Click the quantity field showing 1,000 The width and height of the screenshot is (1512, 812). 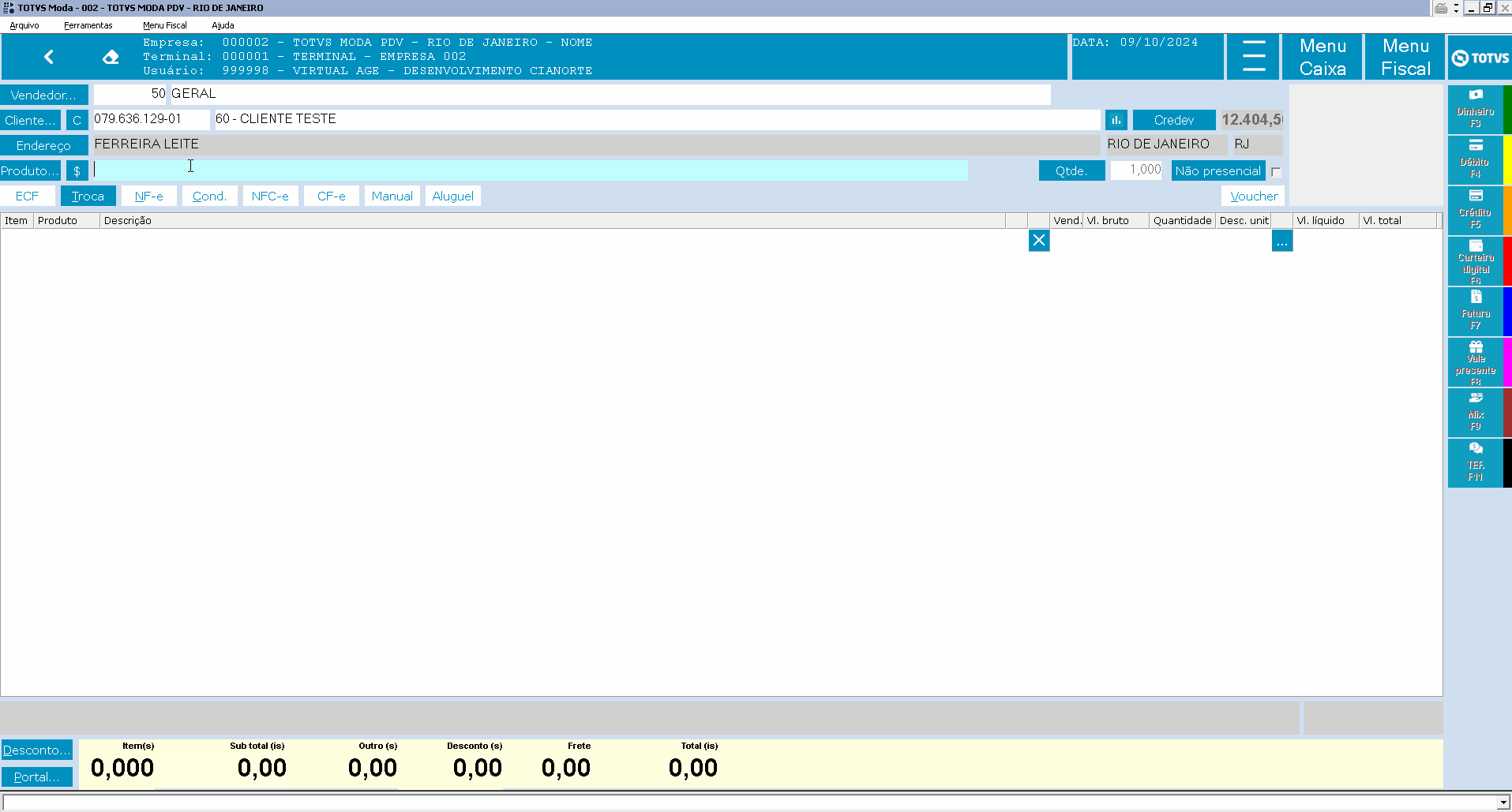(x=1136, y=170)
